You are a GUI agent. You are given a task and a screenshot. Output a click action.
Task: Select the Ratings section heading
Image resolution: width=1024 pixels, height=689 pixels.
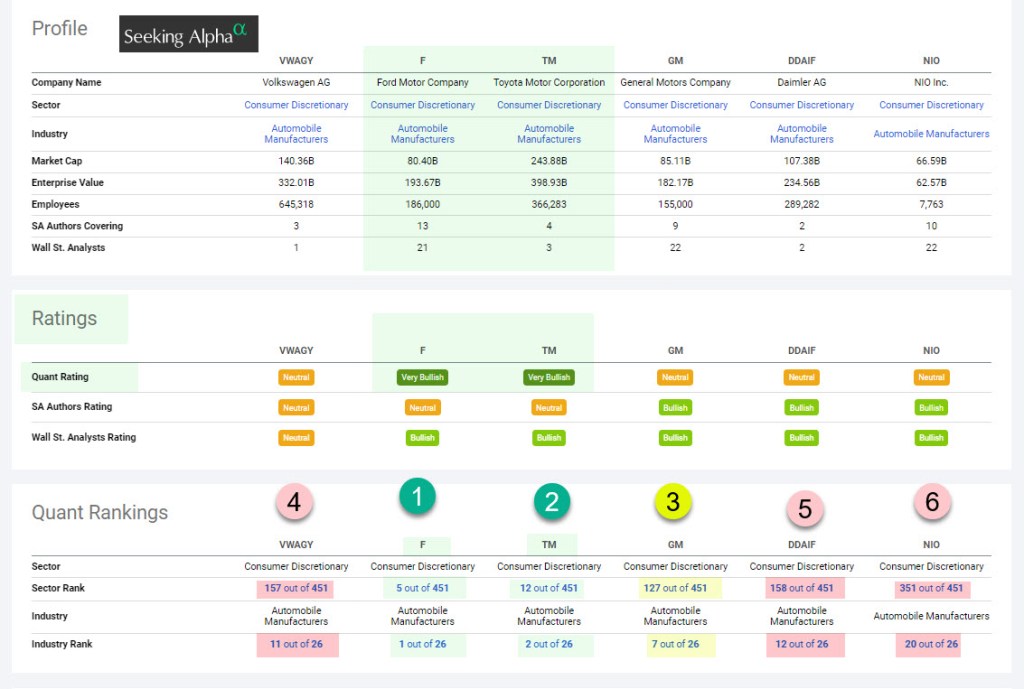coord(65,319)
